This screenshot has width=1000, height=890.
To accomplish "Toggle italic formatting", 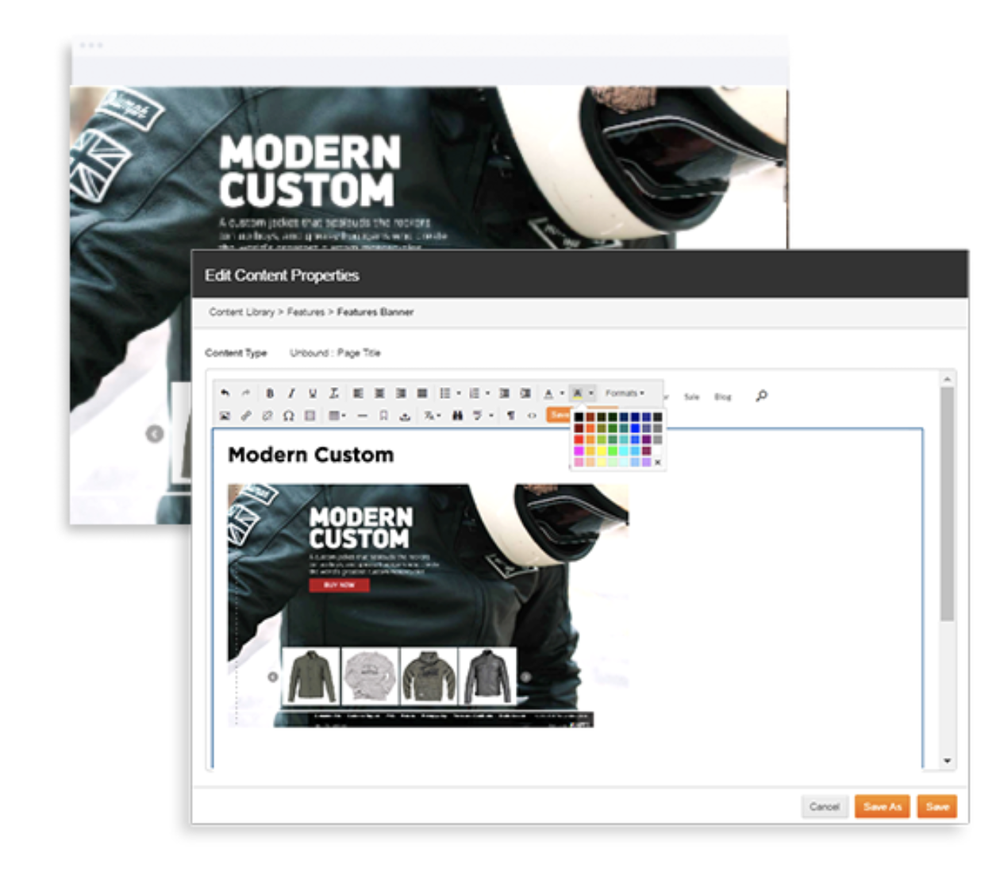I will tap(291, 393).
